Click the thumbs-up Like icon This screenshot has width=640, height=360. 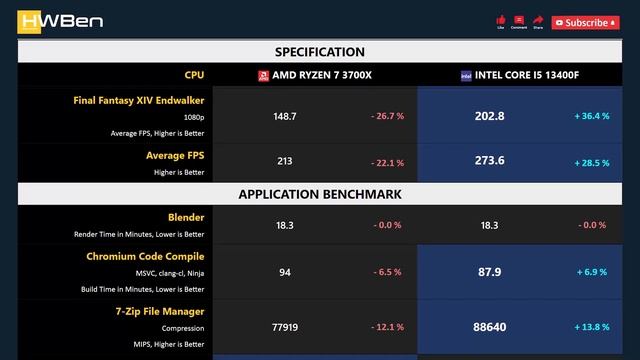pyautogui.click(x=501, y=20)
